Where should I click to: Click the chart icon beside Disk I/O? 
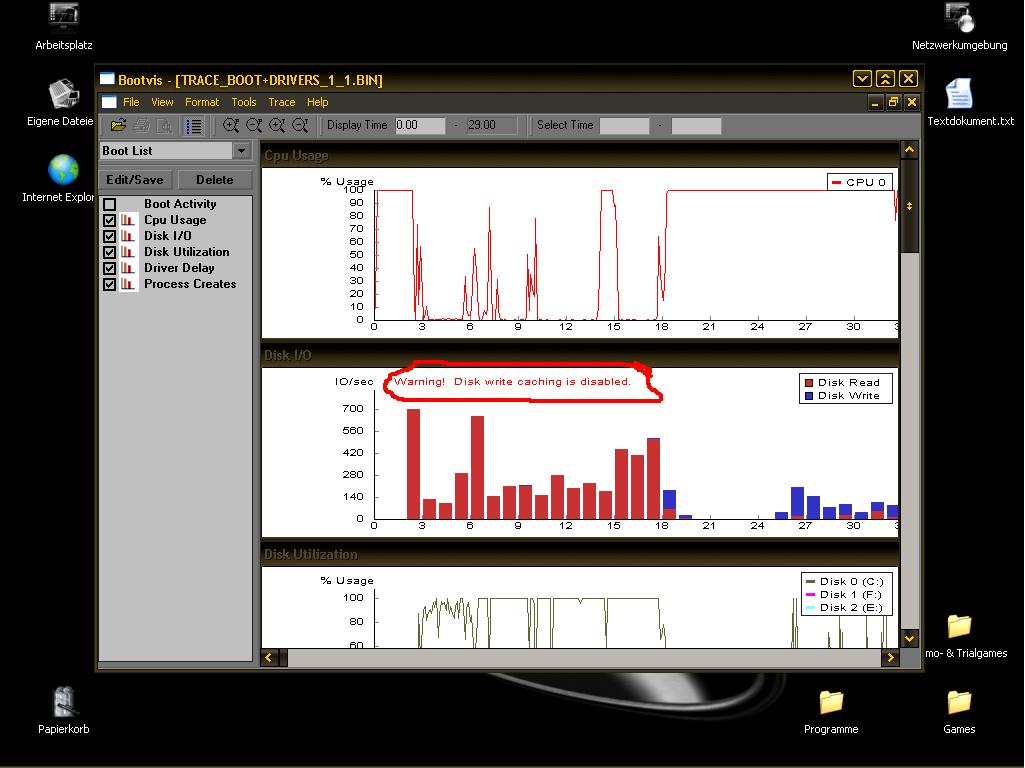pos(128,236)
